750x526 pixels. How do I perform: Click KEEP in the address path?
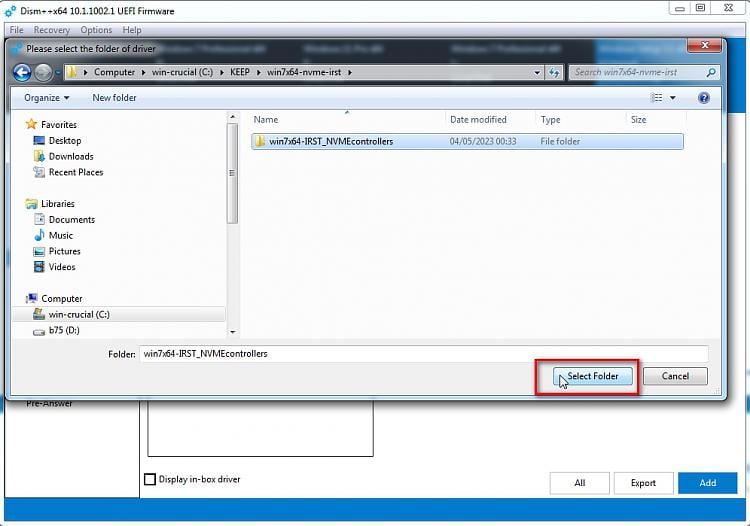click(x=240, y=72)
